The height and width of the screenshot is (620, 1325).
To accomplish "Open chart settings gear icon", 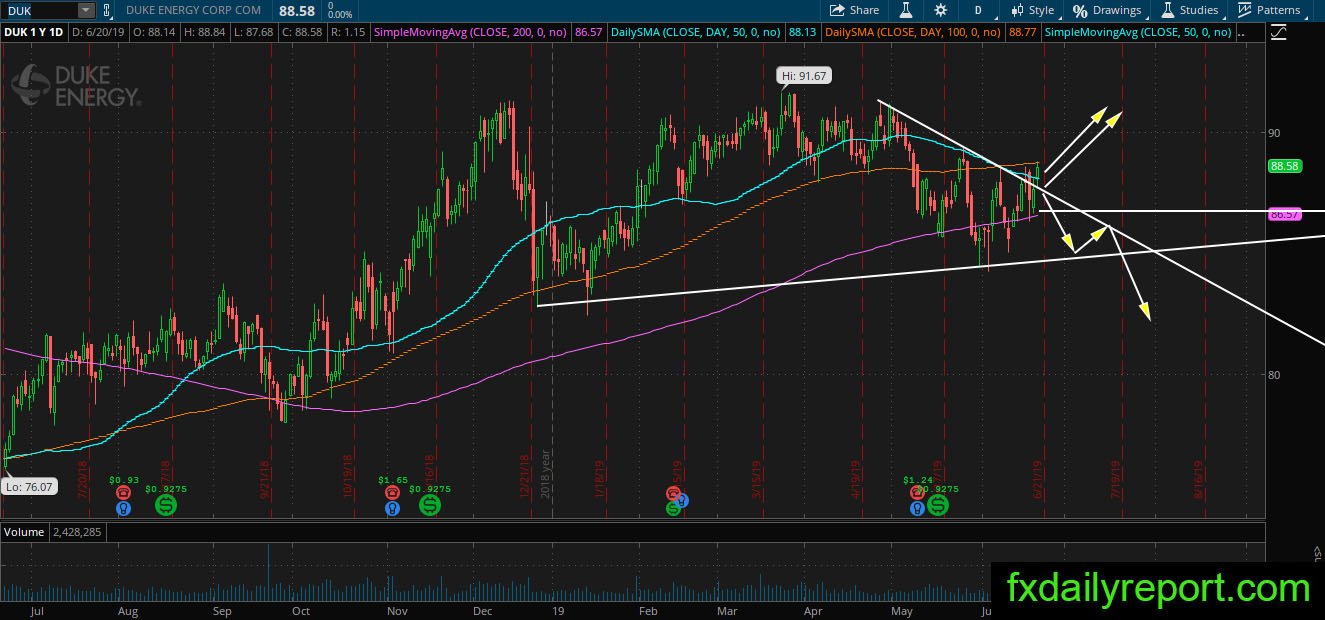I will tap(941, 10).
